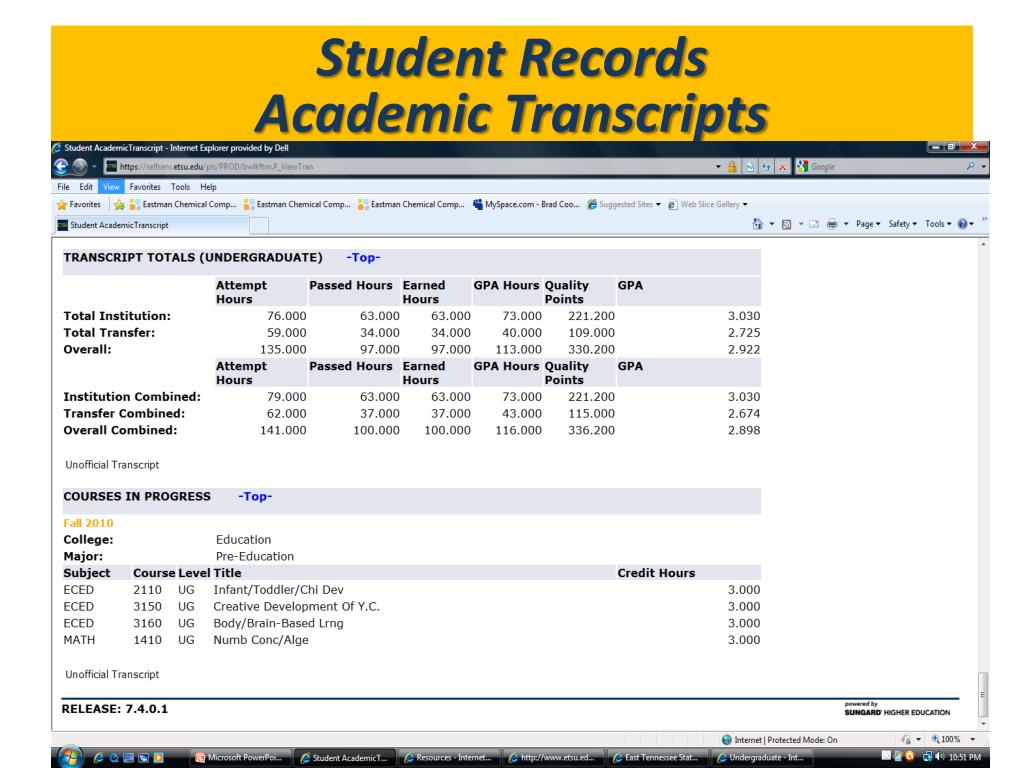Open the zoom level dropdown arrow
Image resolution: width=1024 pixels, height=768 pixels.
coord(972,740)
